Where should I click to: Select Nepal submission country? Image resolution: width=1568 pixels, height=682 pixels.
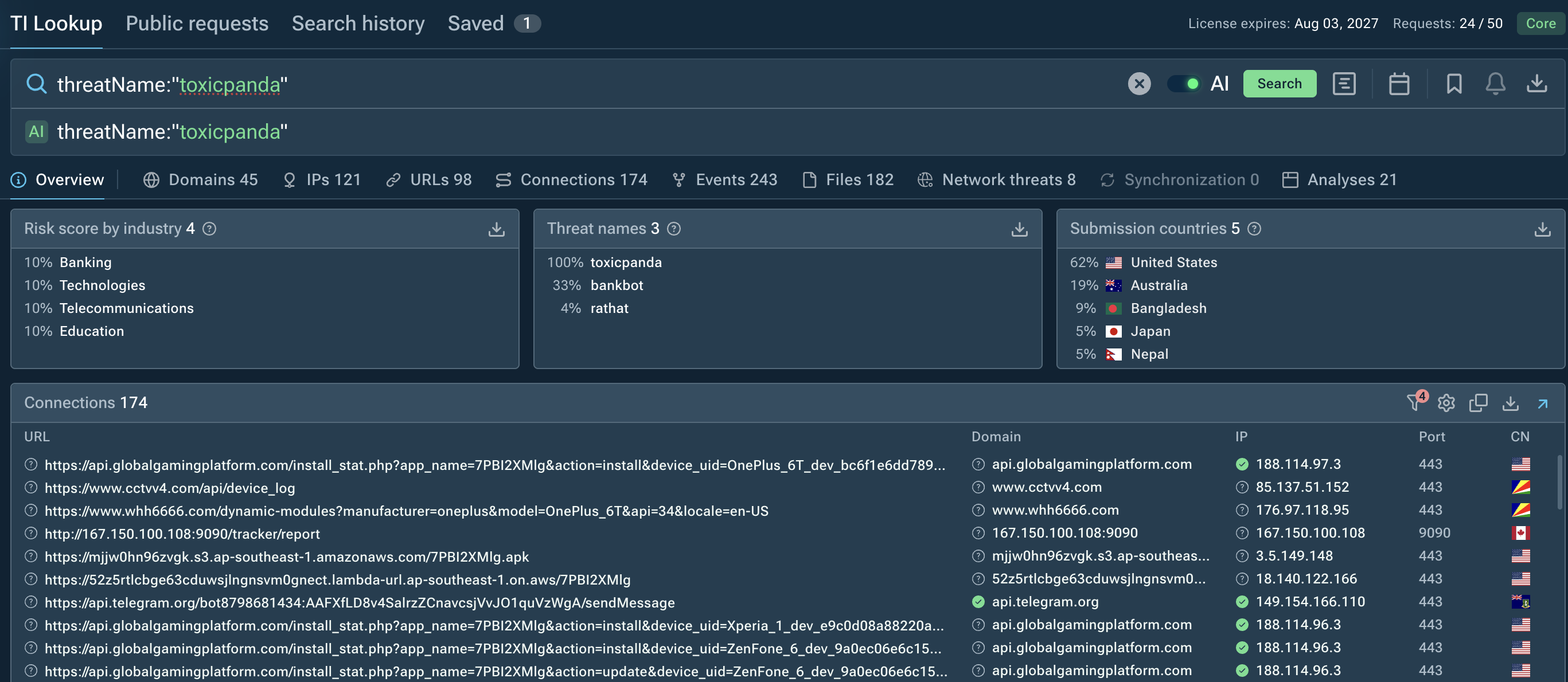[1149, 354]
